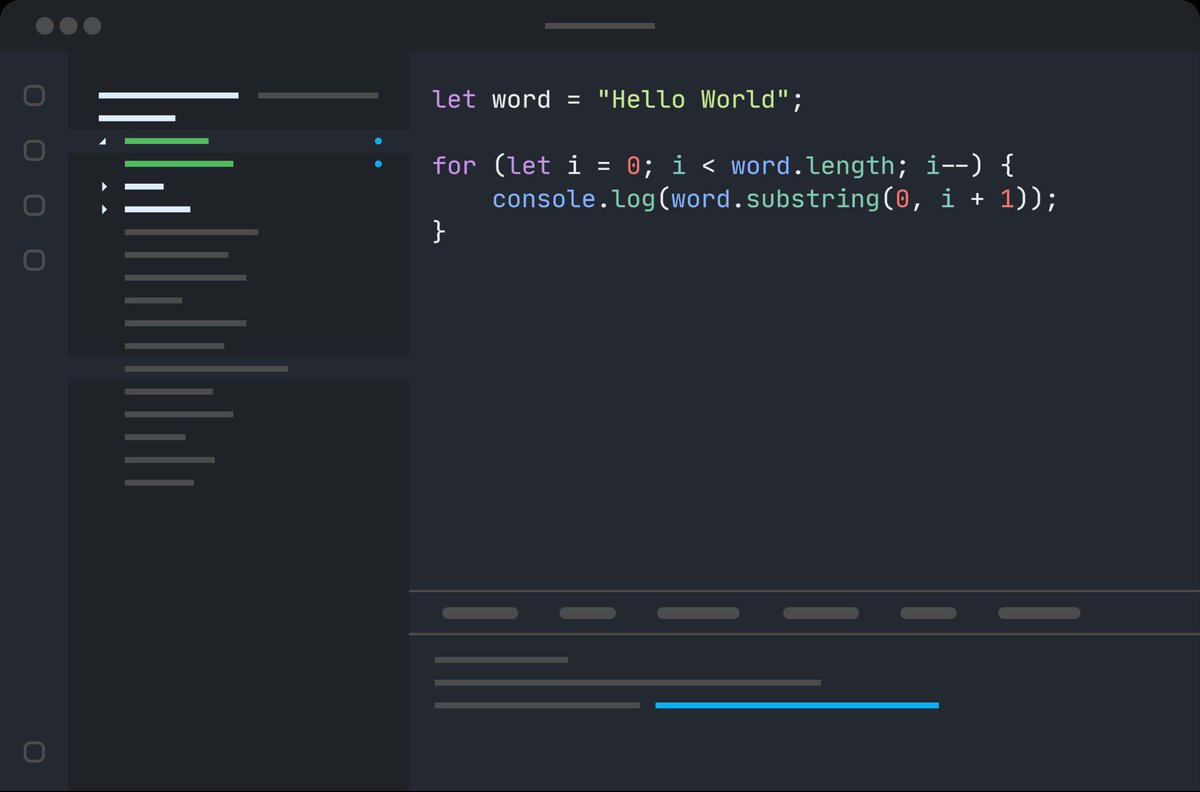Click the blue link bar in bottom panel

point(797,706)
